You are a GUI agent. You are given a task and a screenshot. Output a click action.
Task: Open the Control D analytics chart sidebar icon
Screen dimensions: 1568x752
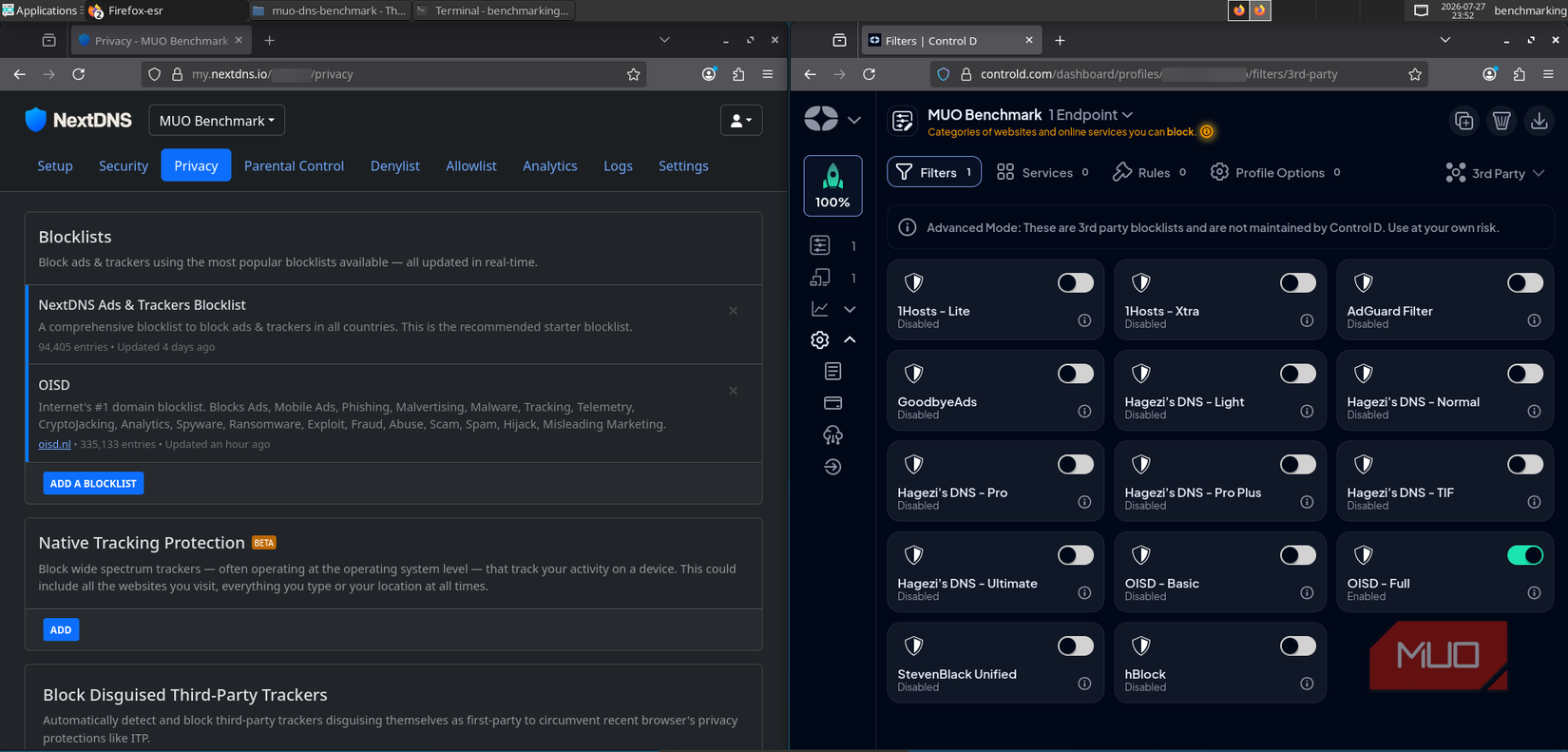click(820, 309)
